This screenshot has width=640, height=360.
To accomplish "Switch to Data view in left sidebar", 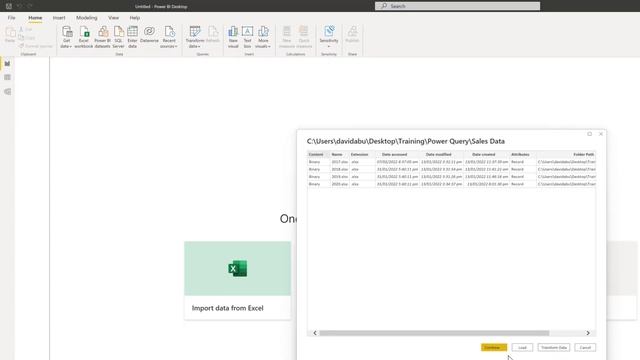I will pos(7,78).
